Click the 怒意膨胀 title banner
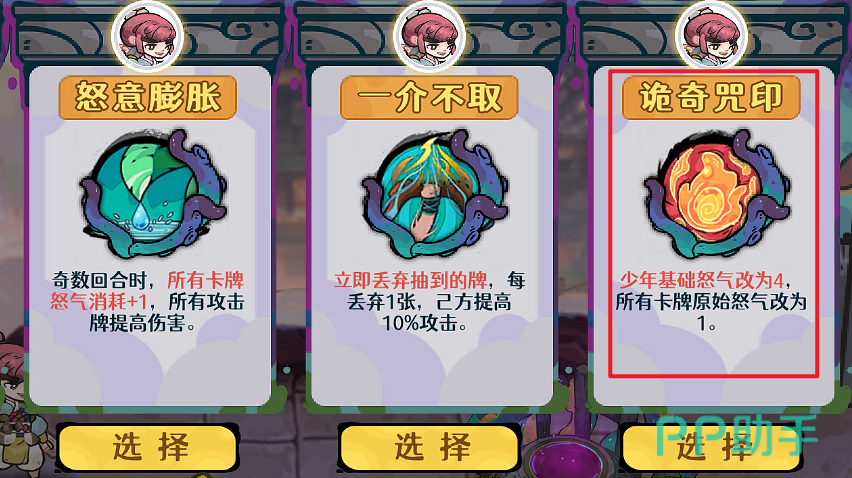Screen dimensions: 852x478 coord(148,97)
